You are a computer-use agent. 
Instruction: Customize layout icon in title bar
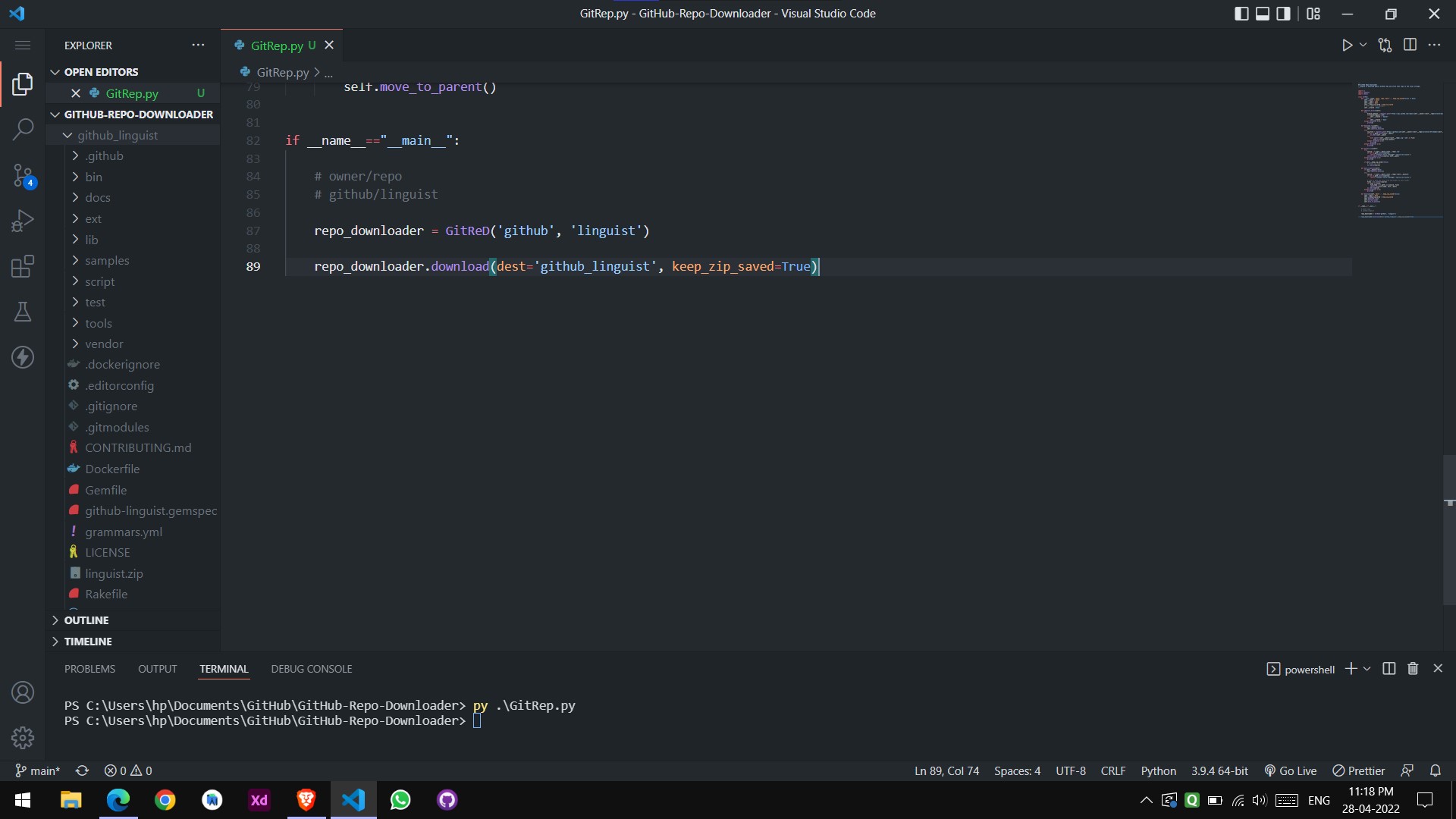point(1313,14)
